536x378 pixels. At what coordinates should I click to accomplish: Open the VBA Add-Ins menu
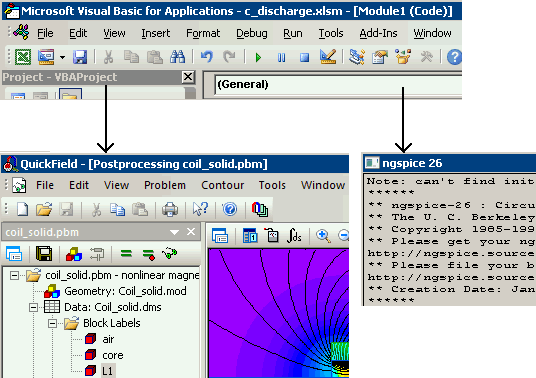(x=378, y=33)
